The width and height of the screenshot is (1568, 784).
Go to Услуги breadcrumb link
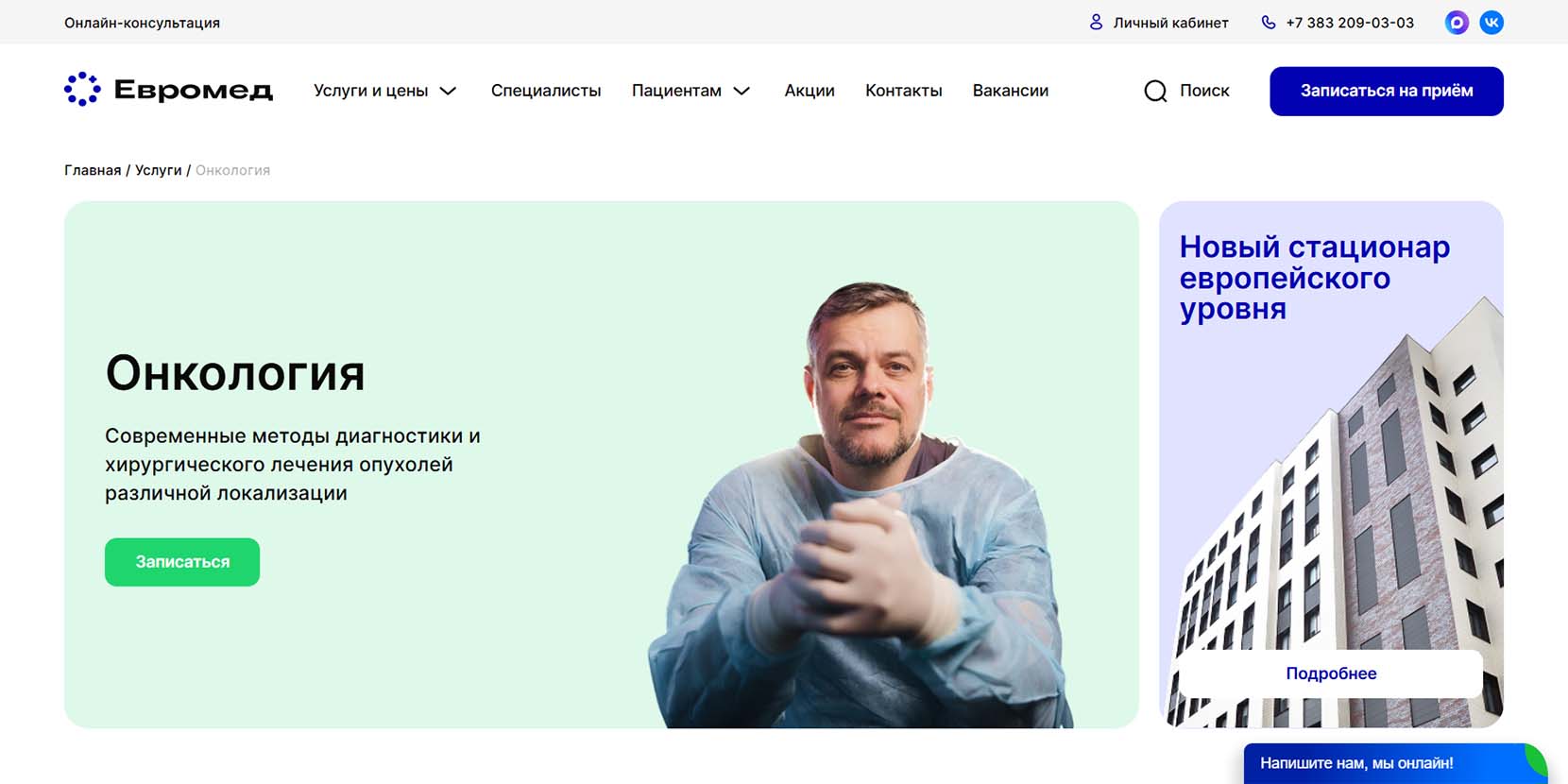[158, 170]
